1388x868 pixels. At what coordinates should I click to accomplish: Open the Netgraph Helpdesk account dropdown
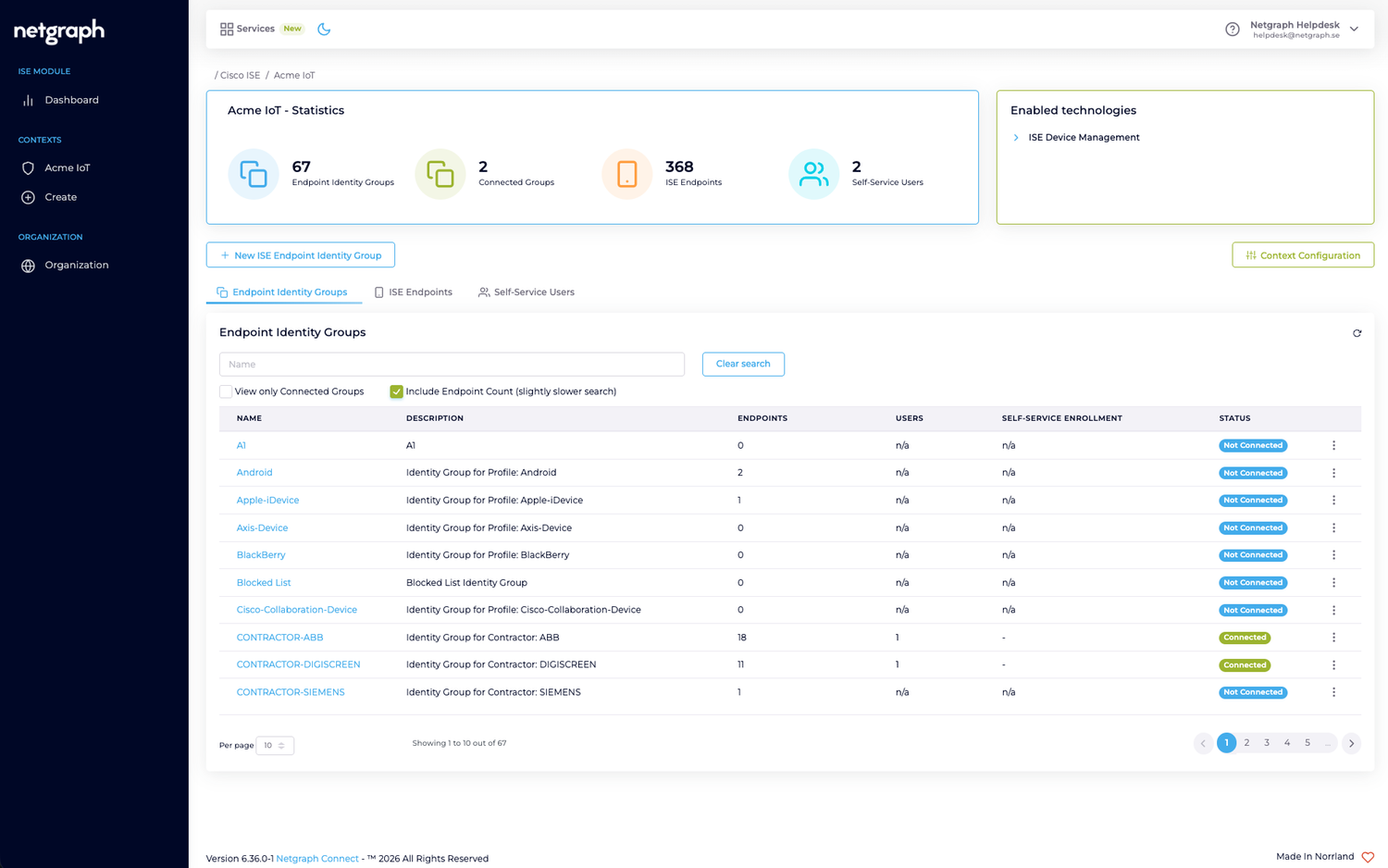1304,30
